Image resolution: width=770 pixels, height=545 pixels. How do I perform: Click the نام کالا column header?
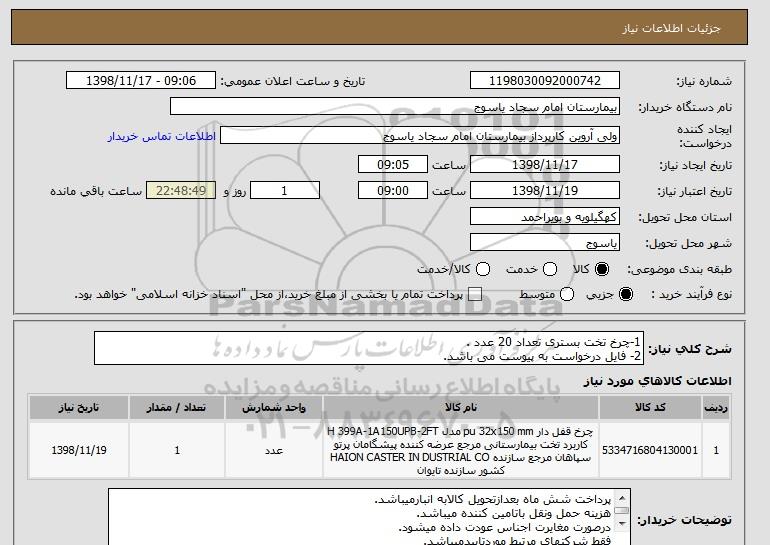[x=461, y=408]
